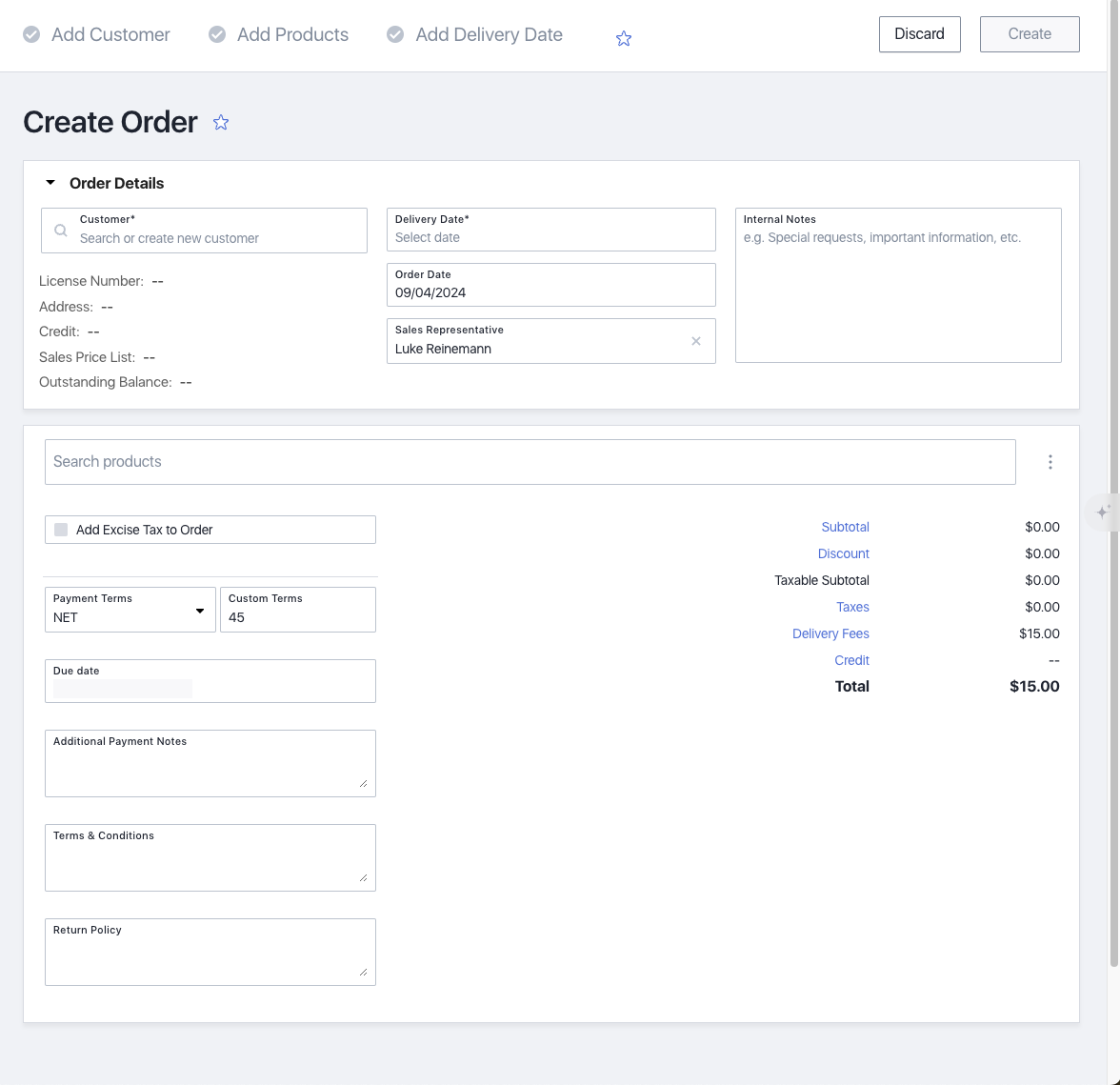Click the Add Customer checkmark icon
The image size is (1120, 1085).
click(31, 34)
